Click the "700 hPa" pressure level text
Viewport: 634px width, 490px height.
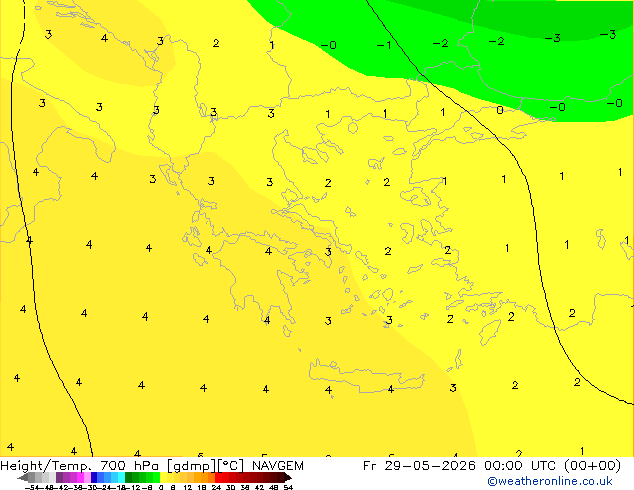point(129,466)
